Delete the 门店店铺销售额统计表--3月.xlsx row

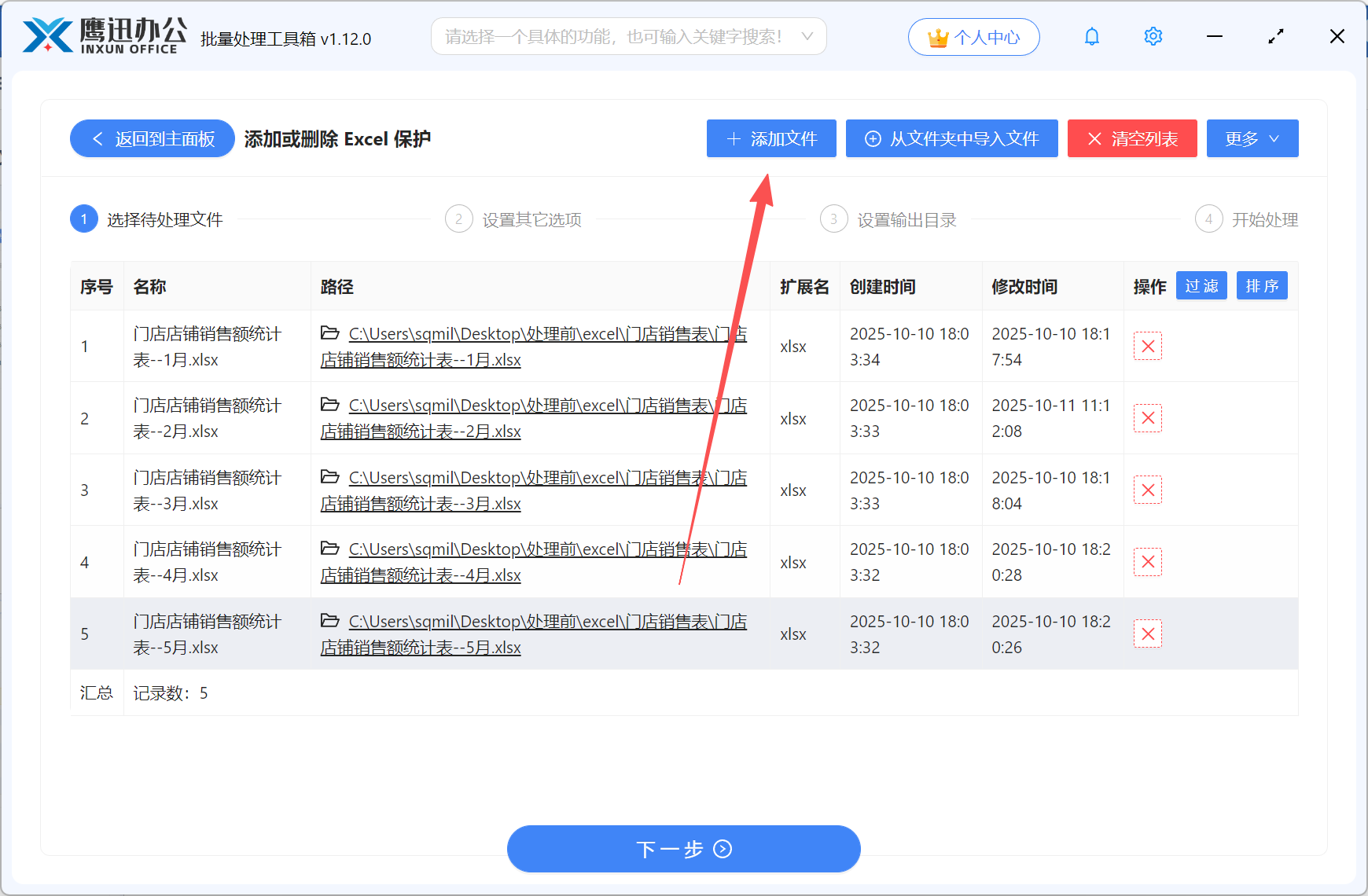click(1147, 490)
